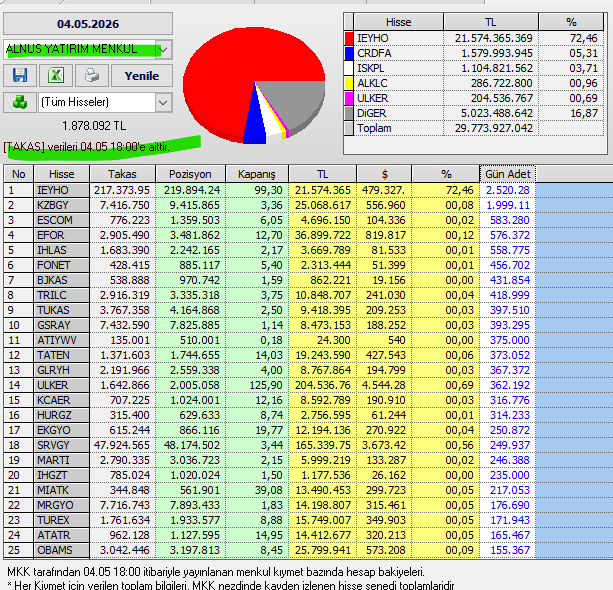
Task: Sort by the Takas column header
Action: (x=122, y=174)
